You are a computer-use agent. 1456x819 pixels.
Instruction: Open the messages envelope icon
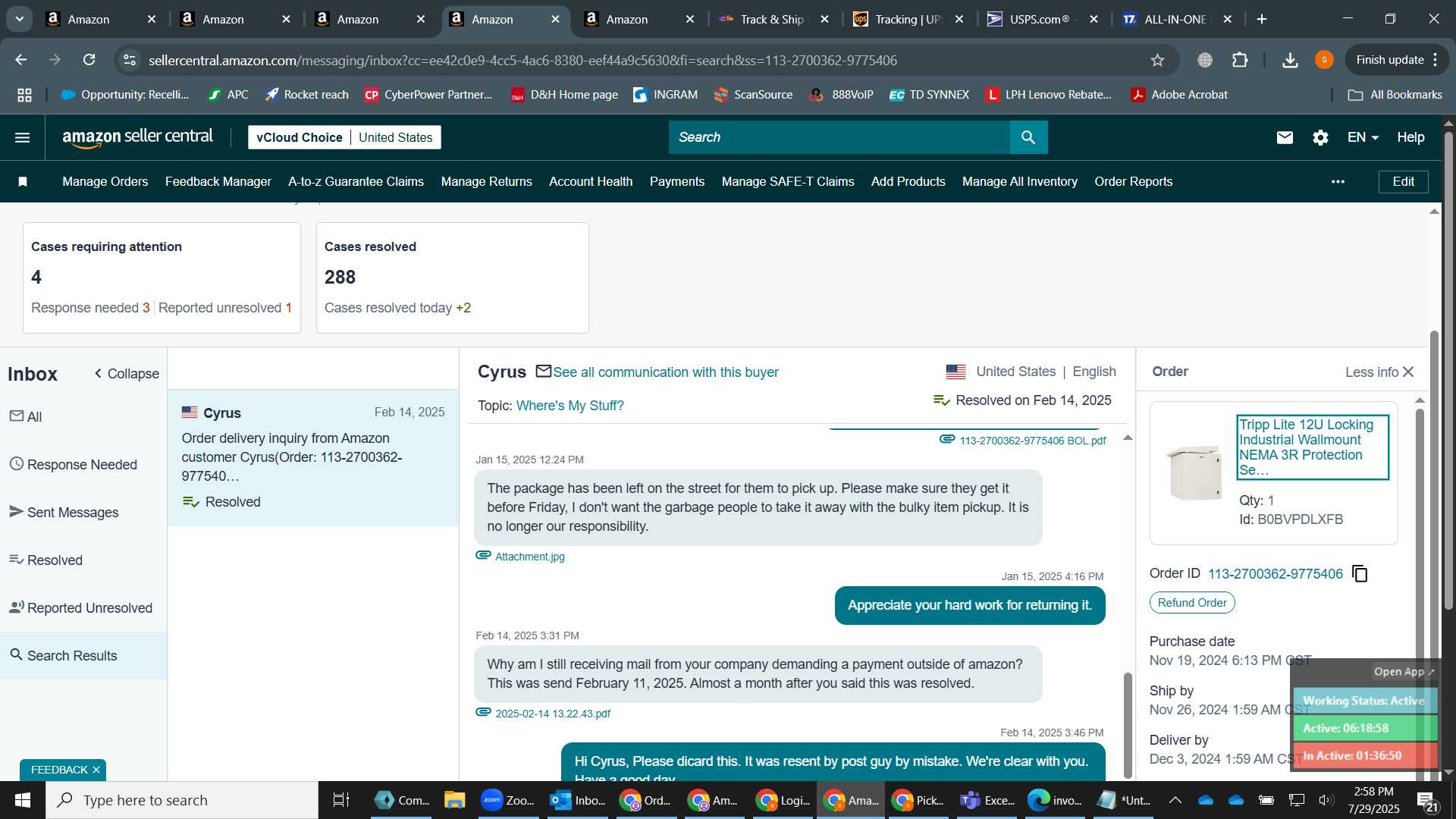(x=1285, y=137)
